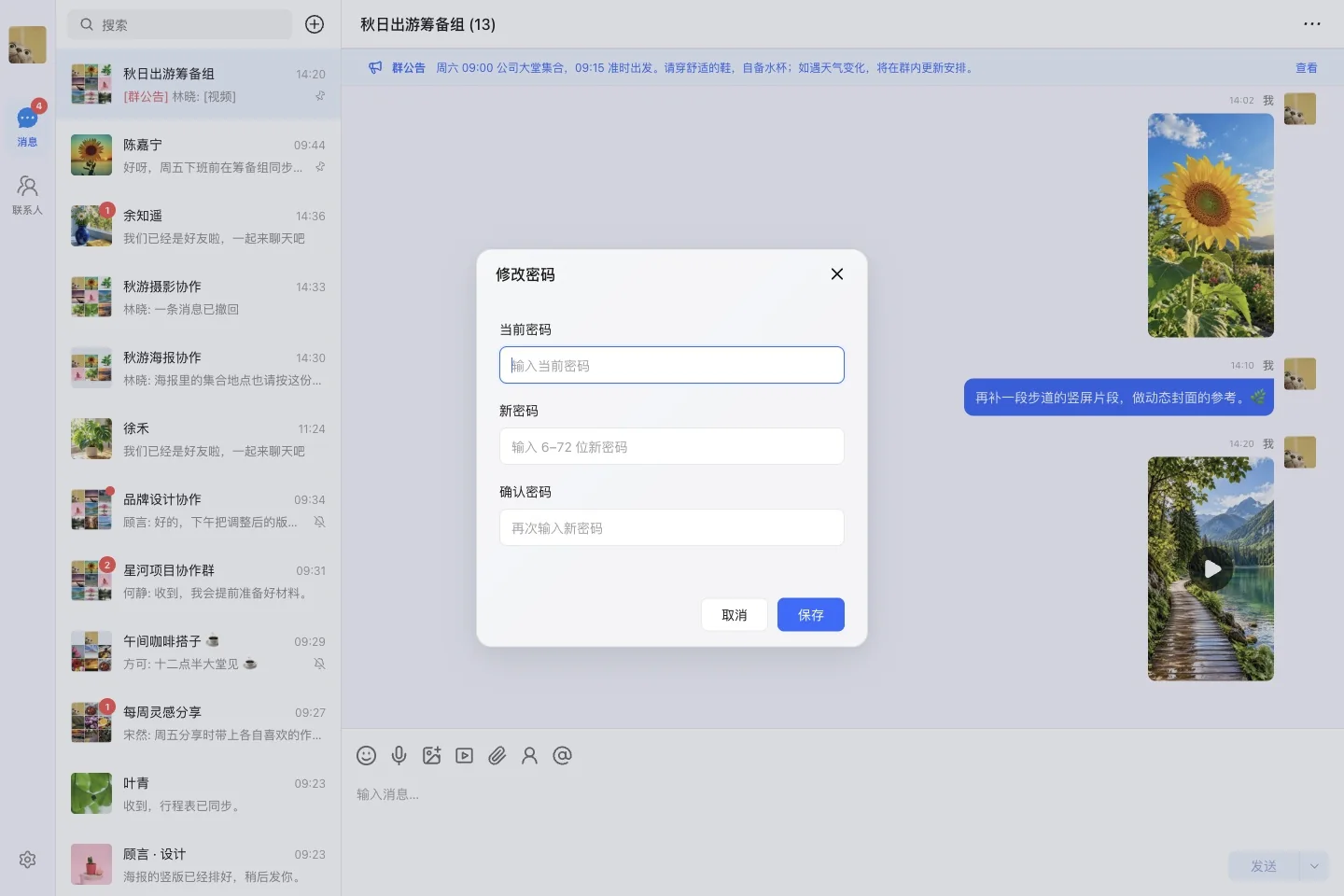Open the Messages sidebar icon
This screenshot has width=1344, height=896.
coord(27,126)
